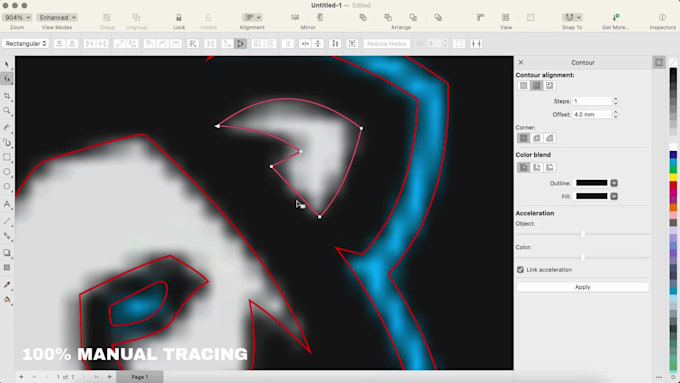The height and width of the screenshot is (383, 680).
Task: Select the Drop Shadow effects tool
Action: pyautogui.click(x=7, y=253)
